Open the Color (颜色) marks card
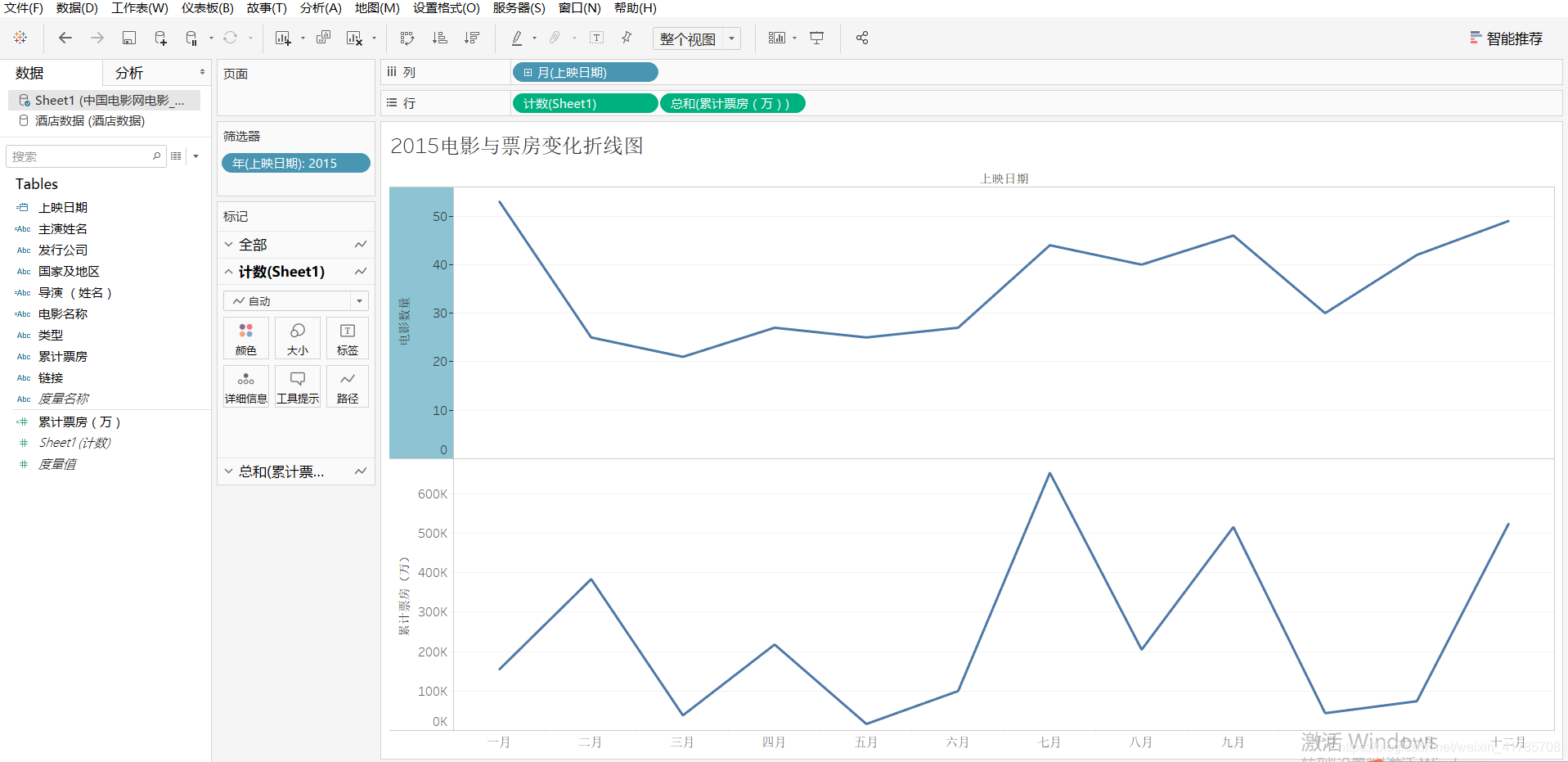1568x762 pixels. [245, 337]
